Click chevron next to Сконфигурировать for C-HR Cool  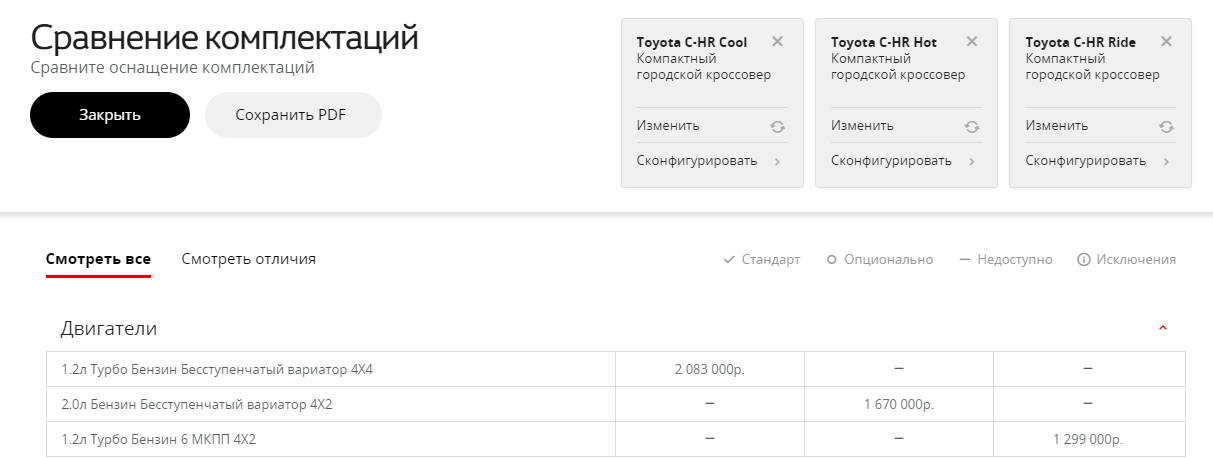(x=777, y=161)
